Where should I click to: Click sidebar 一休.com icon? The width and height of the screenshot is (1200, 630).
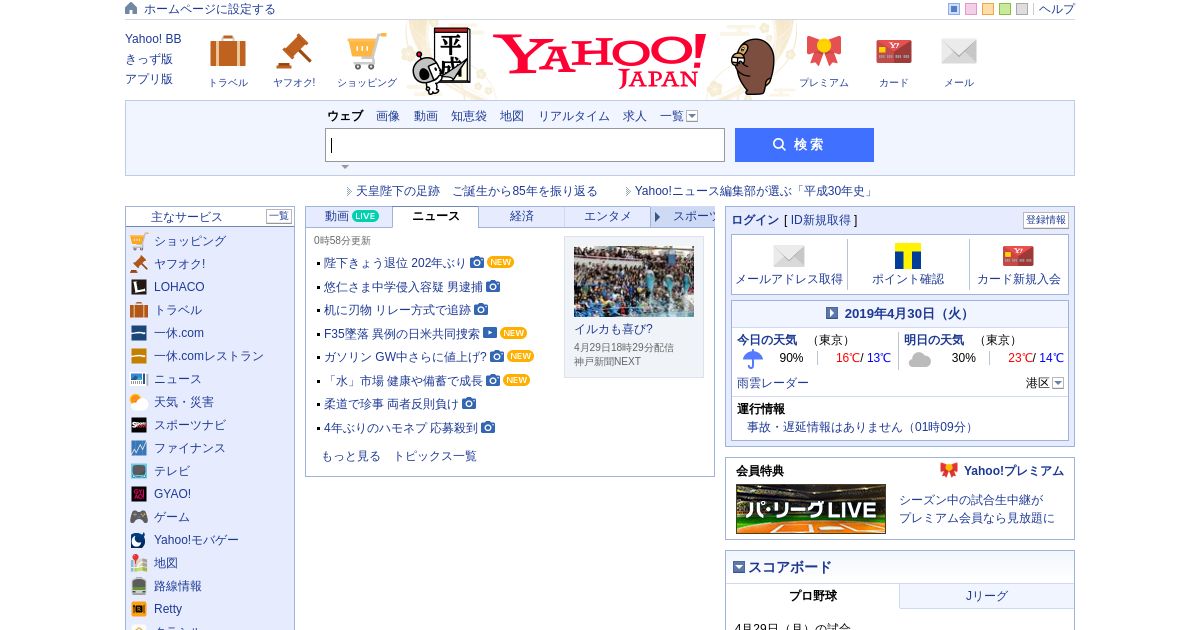[139, 333]
